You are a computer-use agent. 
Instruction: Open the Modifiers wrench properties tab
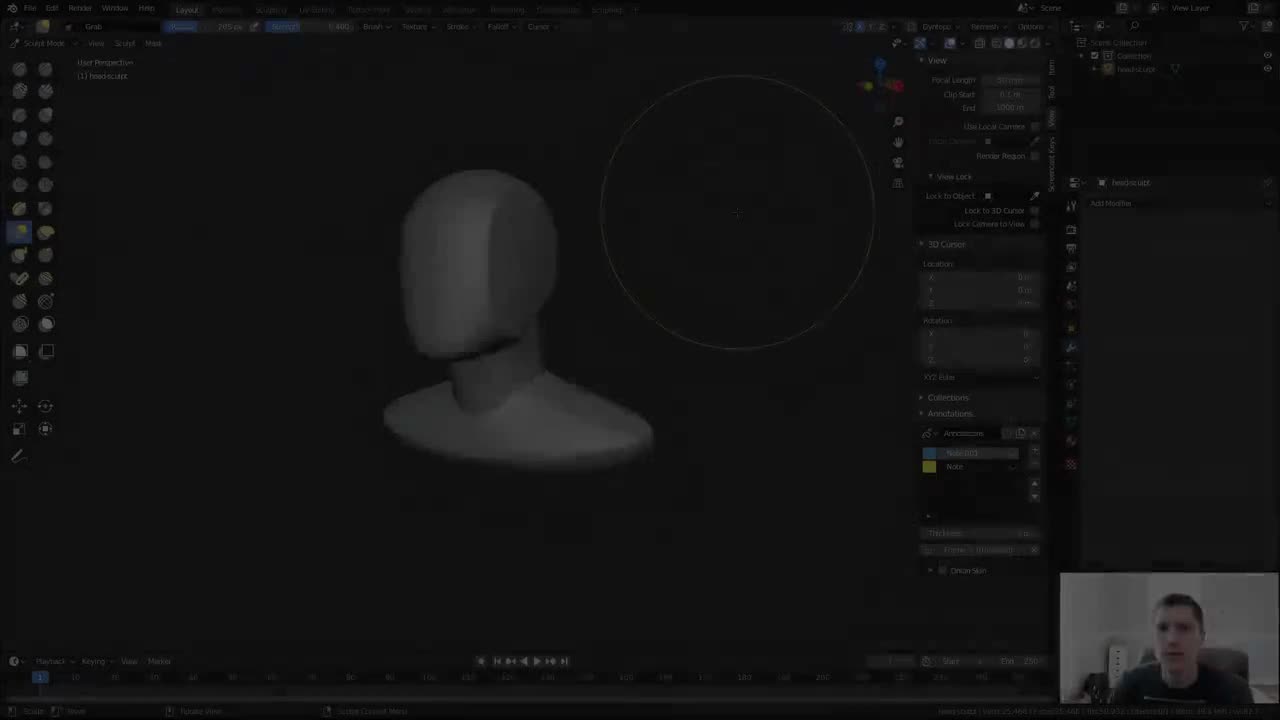pos(1071,346)
